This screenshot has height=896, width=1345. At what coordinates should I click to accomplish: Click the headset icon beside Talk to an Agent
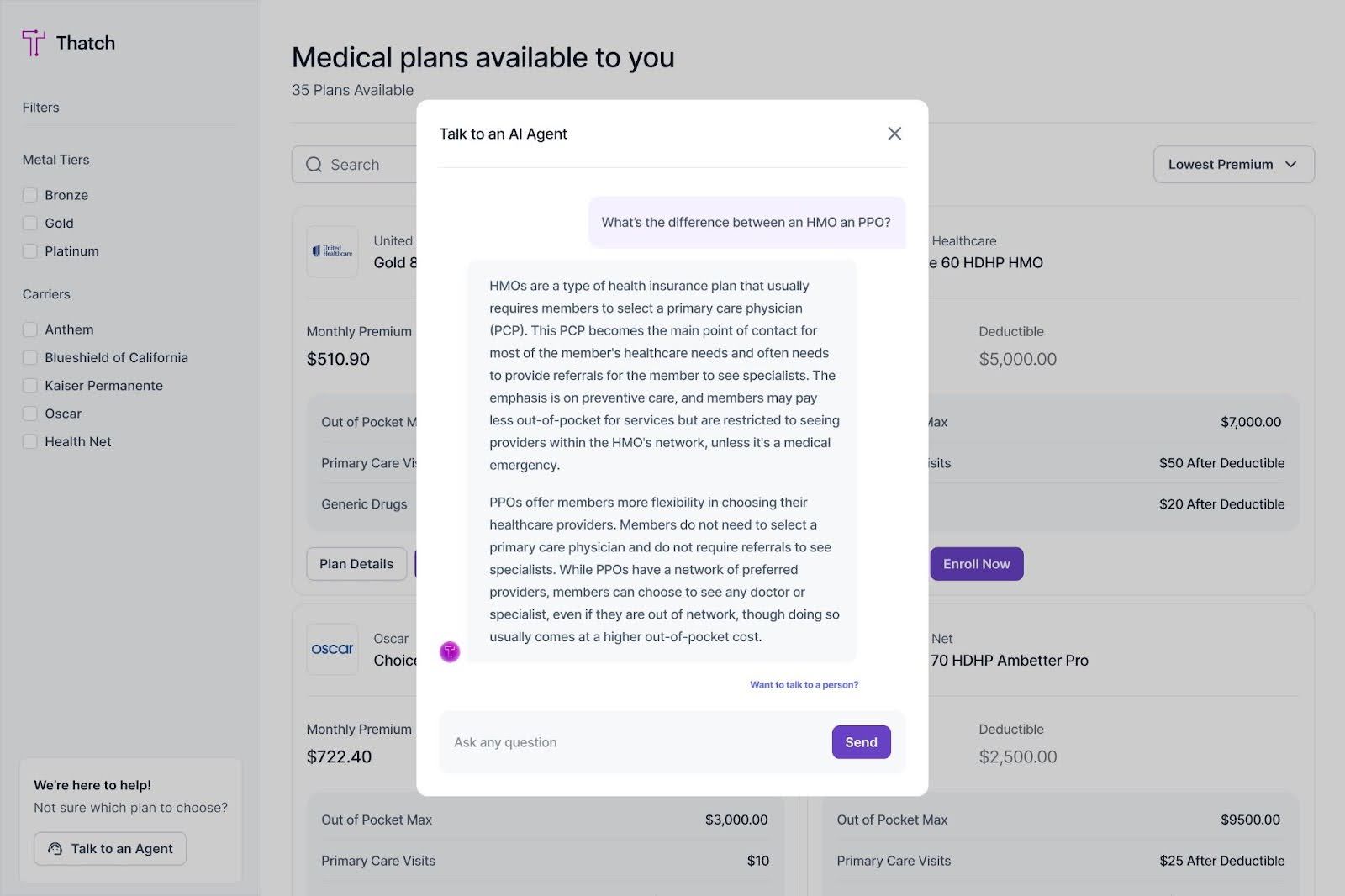[x=55, y=849]
